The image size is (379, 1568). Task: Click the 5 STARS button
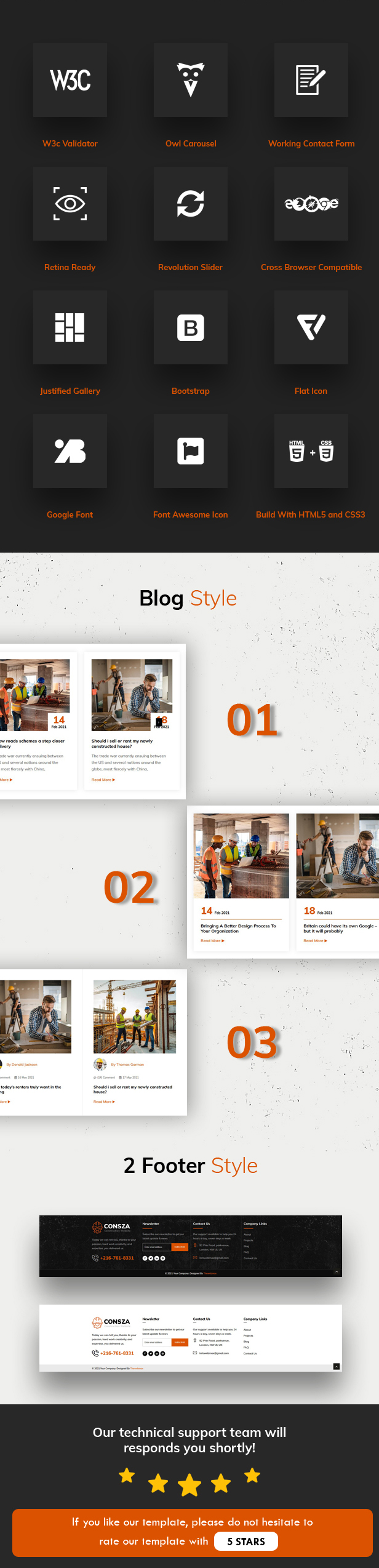246,1541
